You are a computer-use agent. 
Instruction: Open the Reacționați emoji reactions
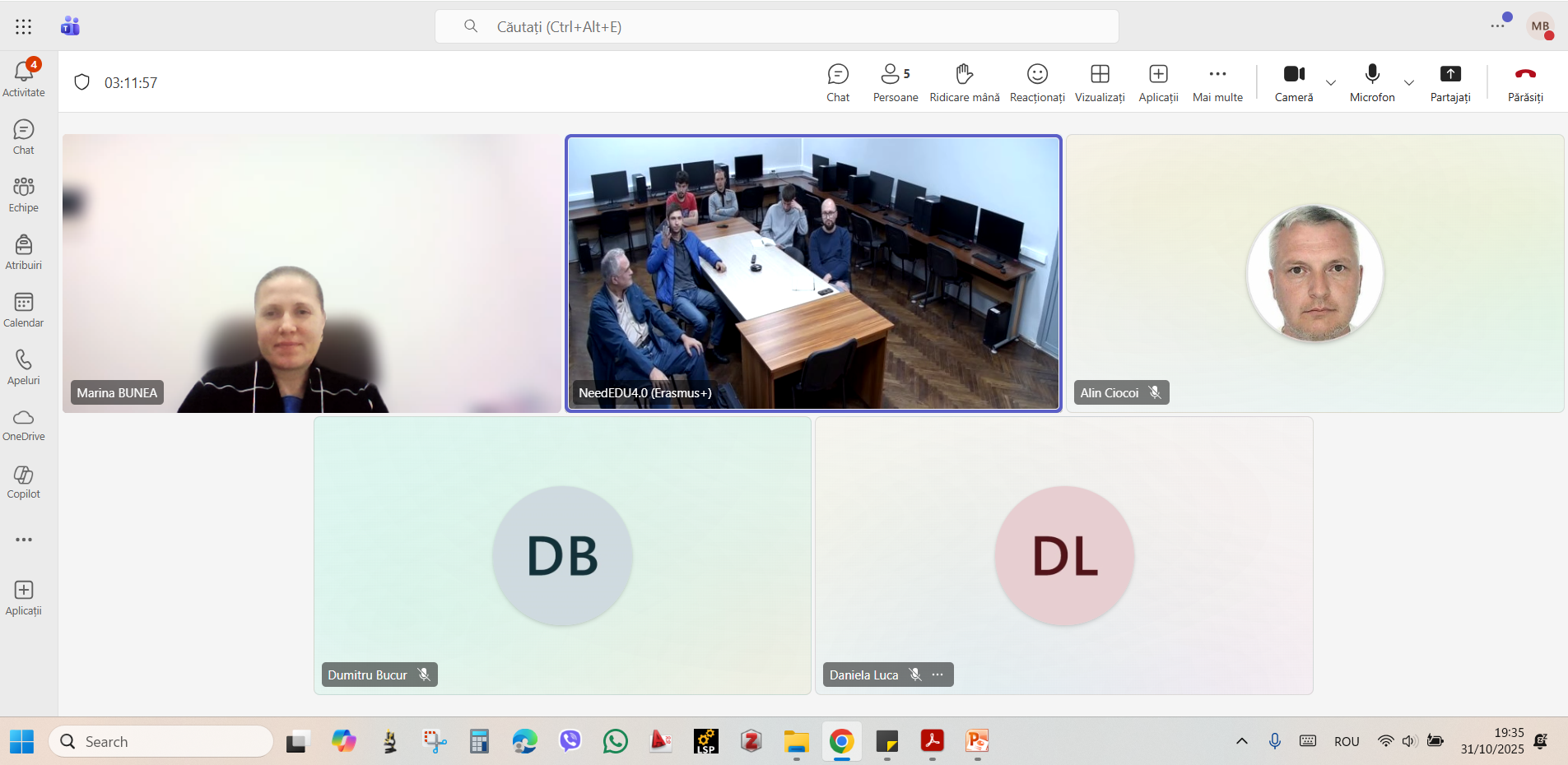click(1037, 83)
